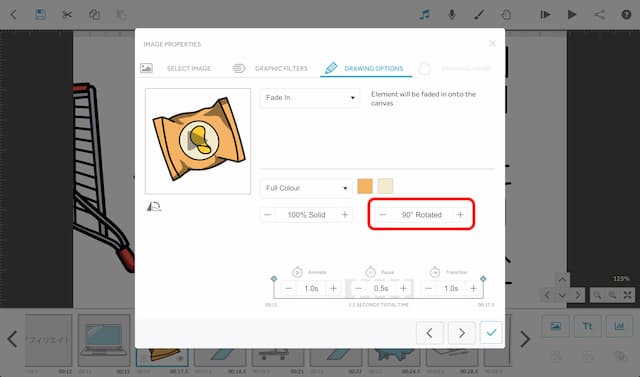
Task: Go to next element in dialog
Action: click(462, 333)
